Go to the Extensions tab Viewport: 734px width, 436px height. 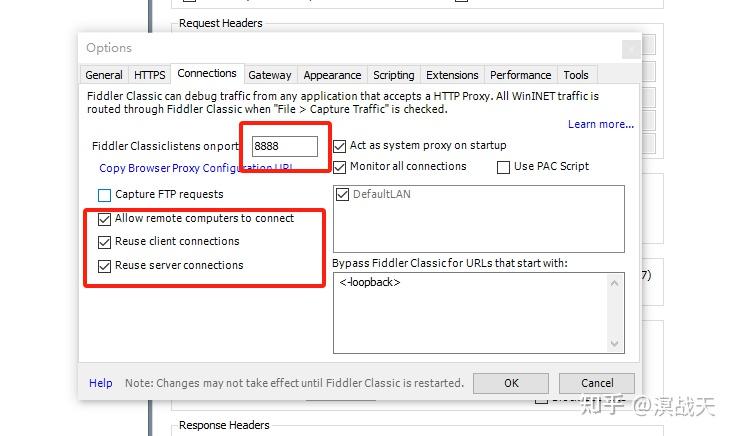click(x=452, y=75)
